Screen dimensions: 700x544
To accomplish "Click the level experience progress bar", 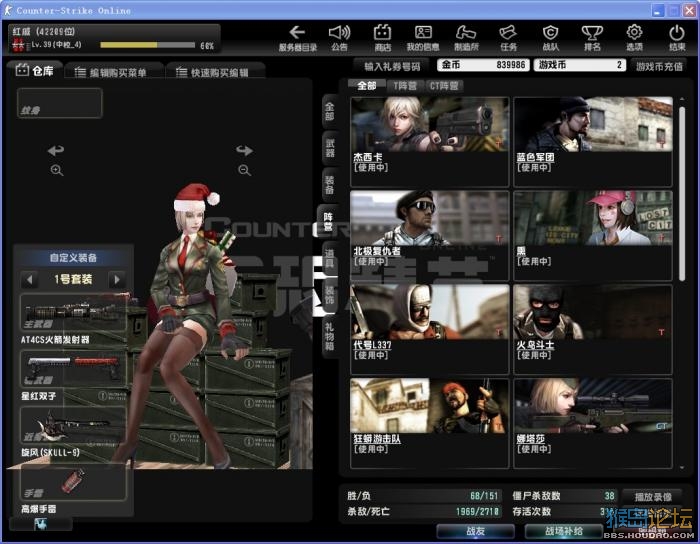I will (147, 45).
